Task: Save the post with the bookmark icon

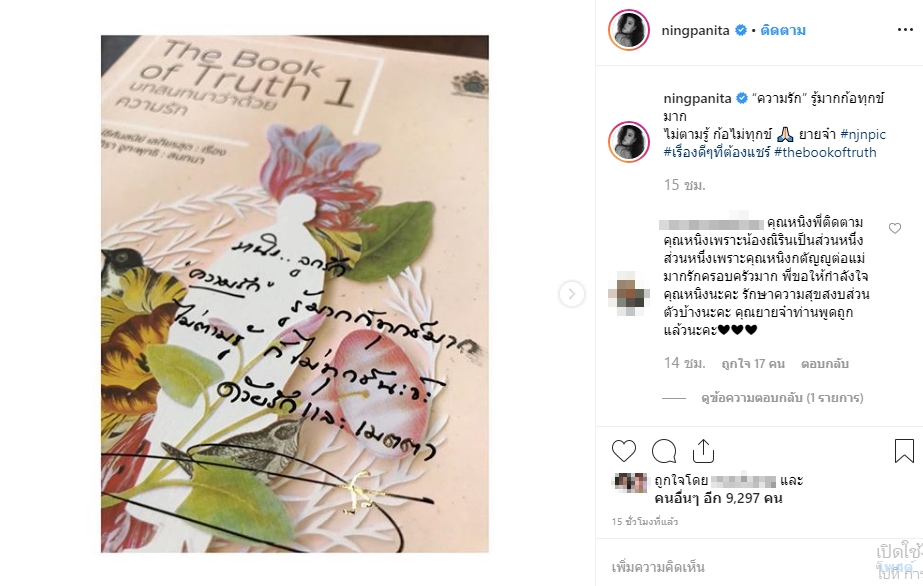Action: pyautogui.click(x=904, y=451)
